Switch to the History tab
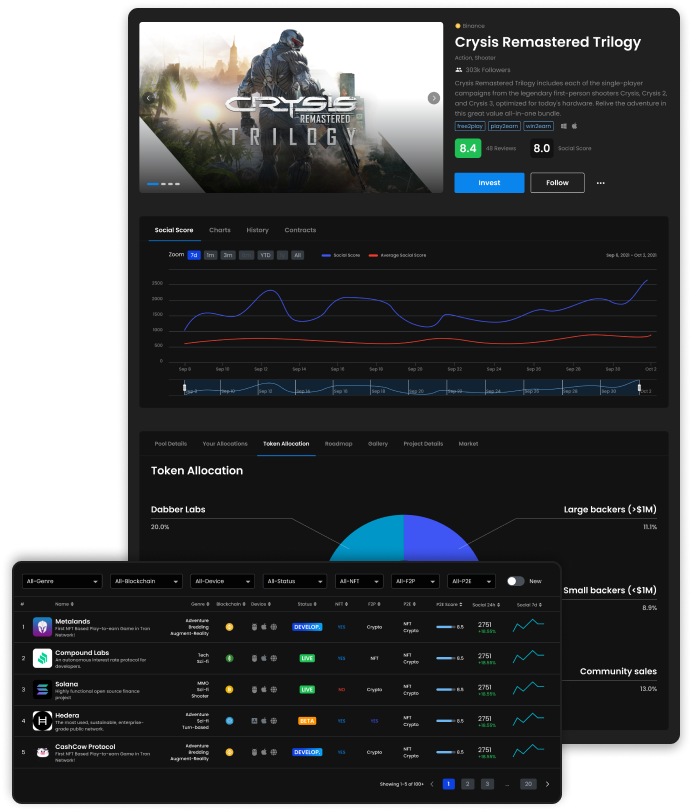 click(257, 230)
